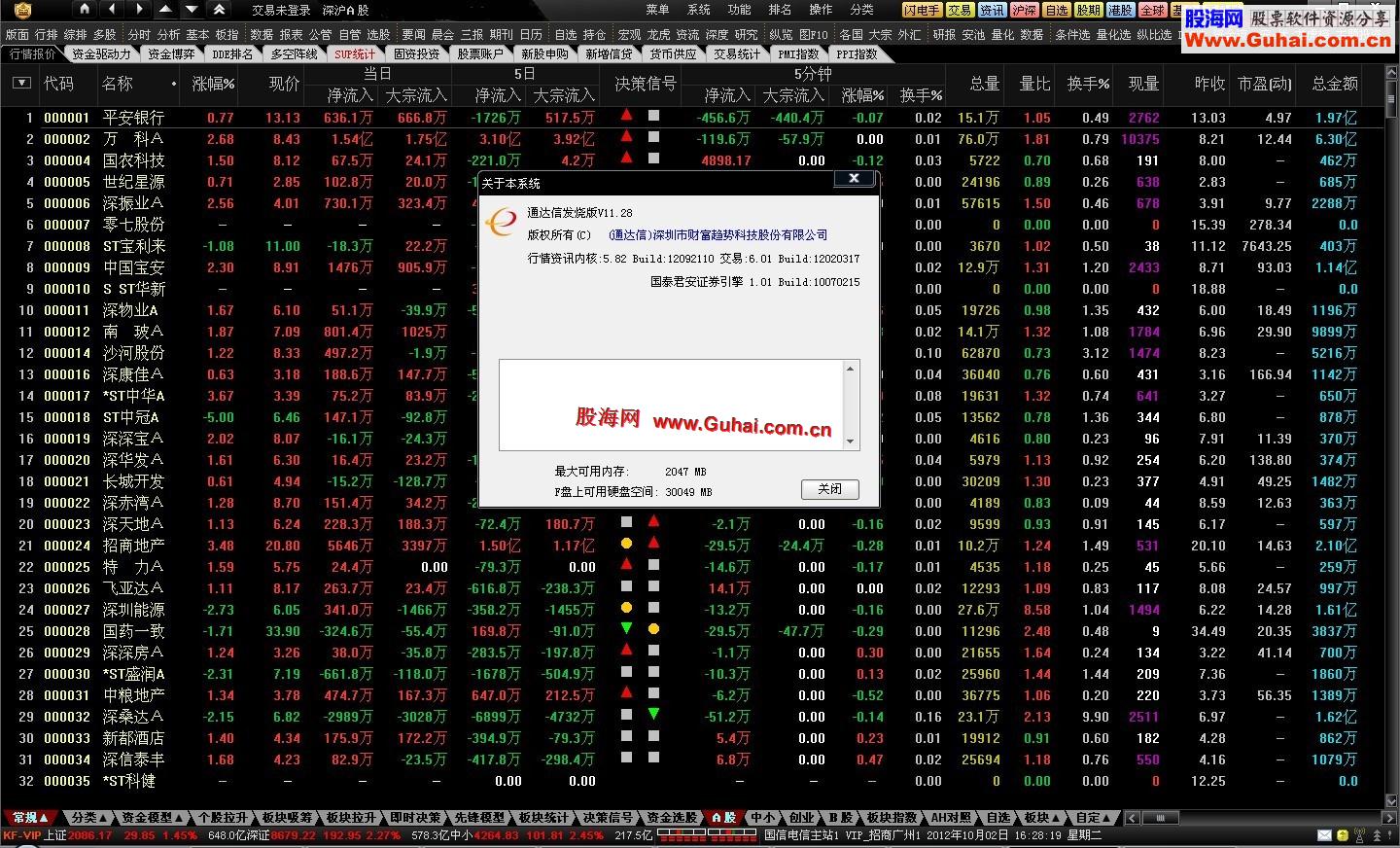Click the solid up triangle icon
This screenshot has height=848, width=1400.
point(166,10)
